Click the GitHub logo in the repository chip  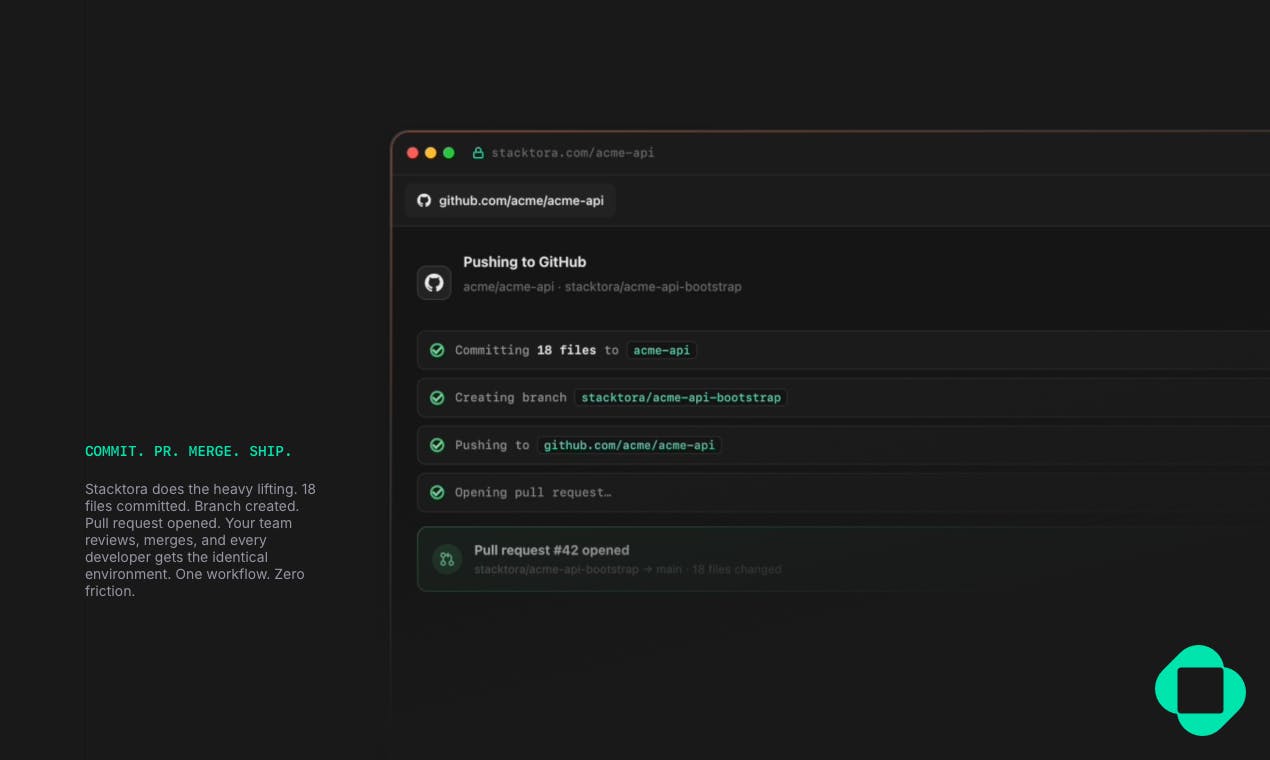point(424,200)
